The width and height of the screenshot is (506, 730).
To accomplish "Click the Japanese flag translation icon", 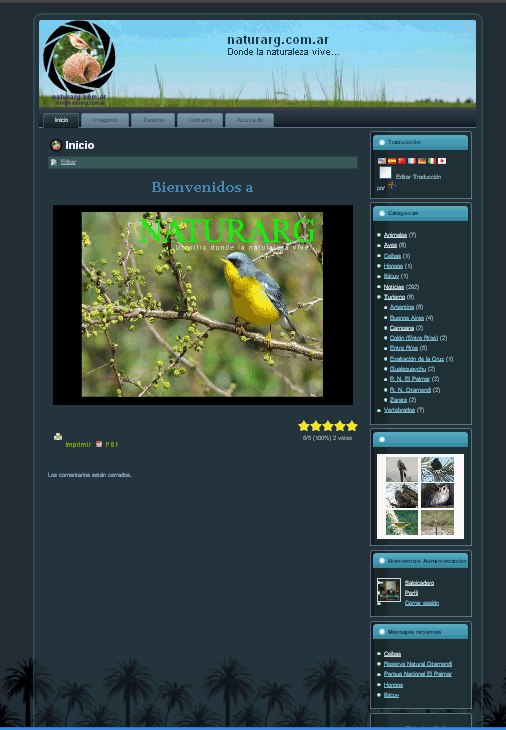I will point(442,161).
